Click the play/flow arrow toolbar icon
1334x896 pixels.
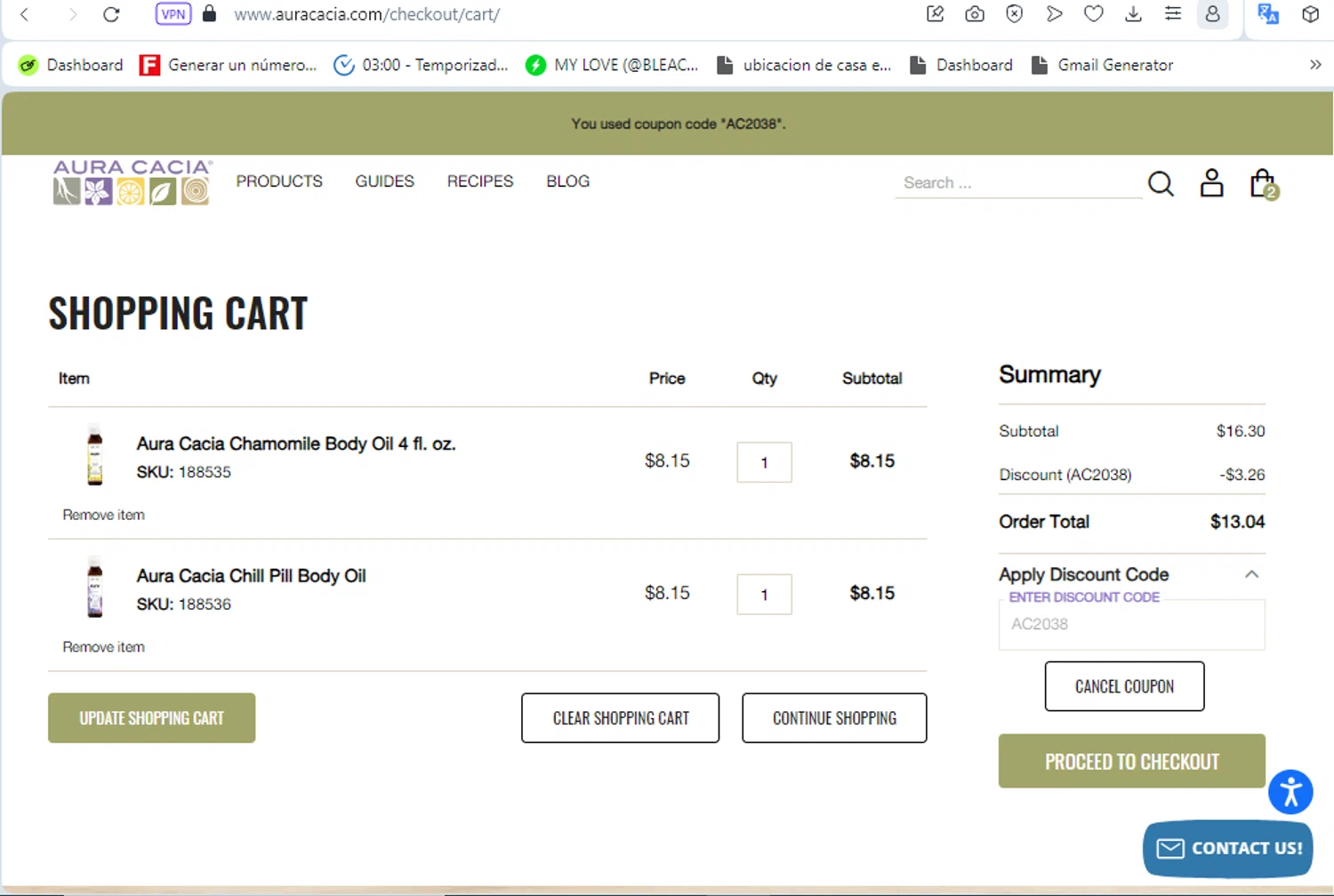pyautogui.click(x=1054, y=13)
